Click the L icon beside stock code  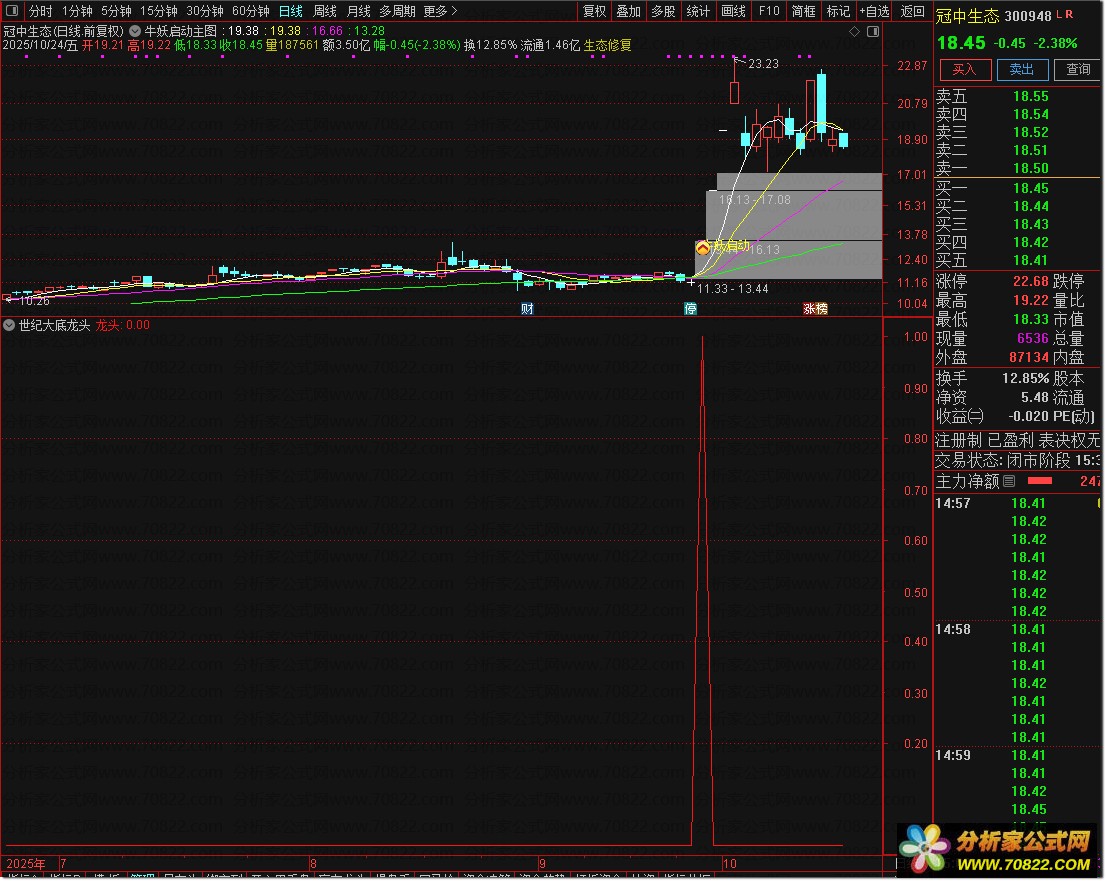pos(1060,14)
